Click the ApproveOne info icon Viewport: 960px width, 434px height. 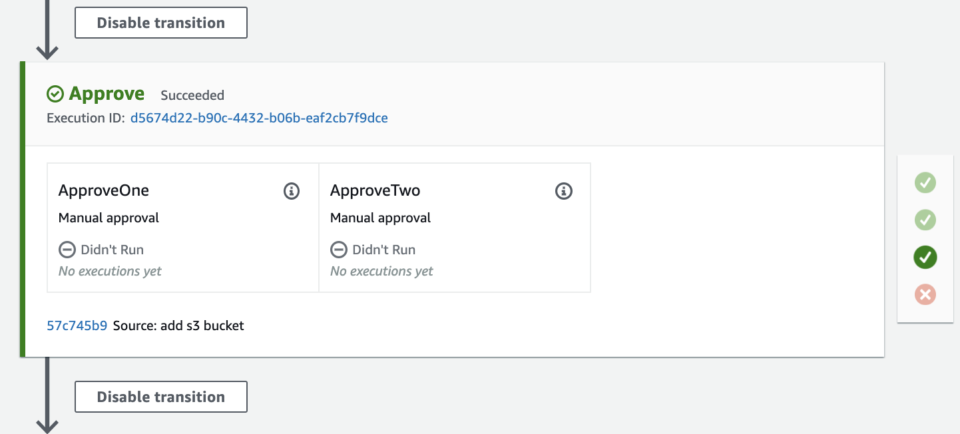pyautogui.click(x=292, y=191)
